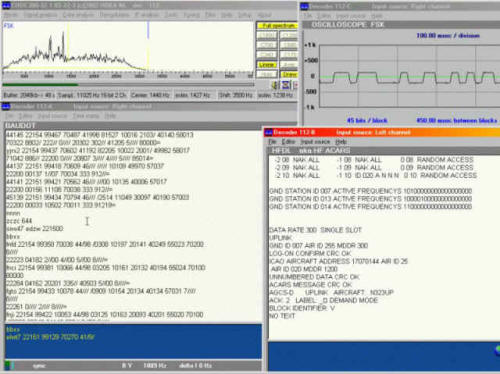Open the Decoder 112 C window system icon
Viewport: 500px width, 374px height.
tap(304, 6)
